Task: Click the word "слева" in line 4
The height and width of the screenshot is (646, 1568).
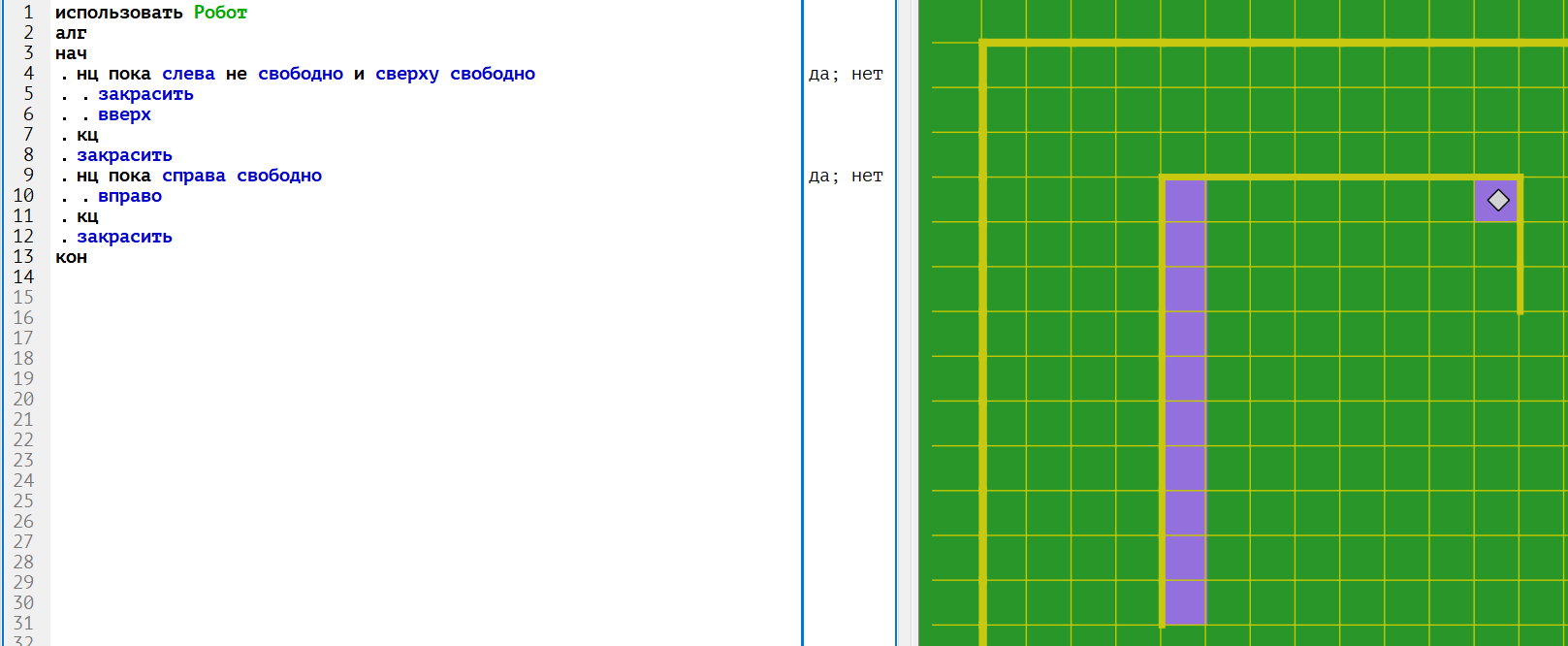Action: click(x=188, y=74)
